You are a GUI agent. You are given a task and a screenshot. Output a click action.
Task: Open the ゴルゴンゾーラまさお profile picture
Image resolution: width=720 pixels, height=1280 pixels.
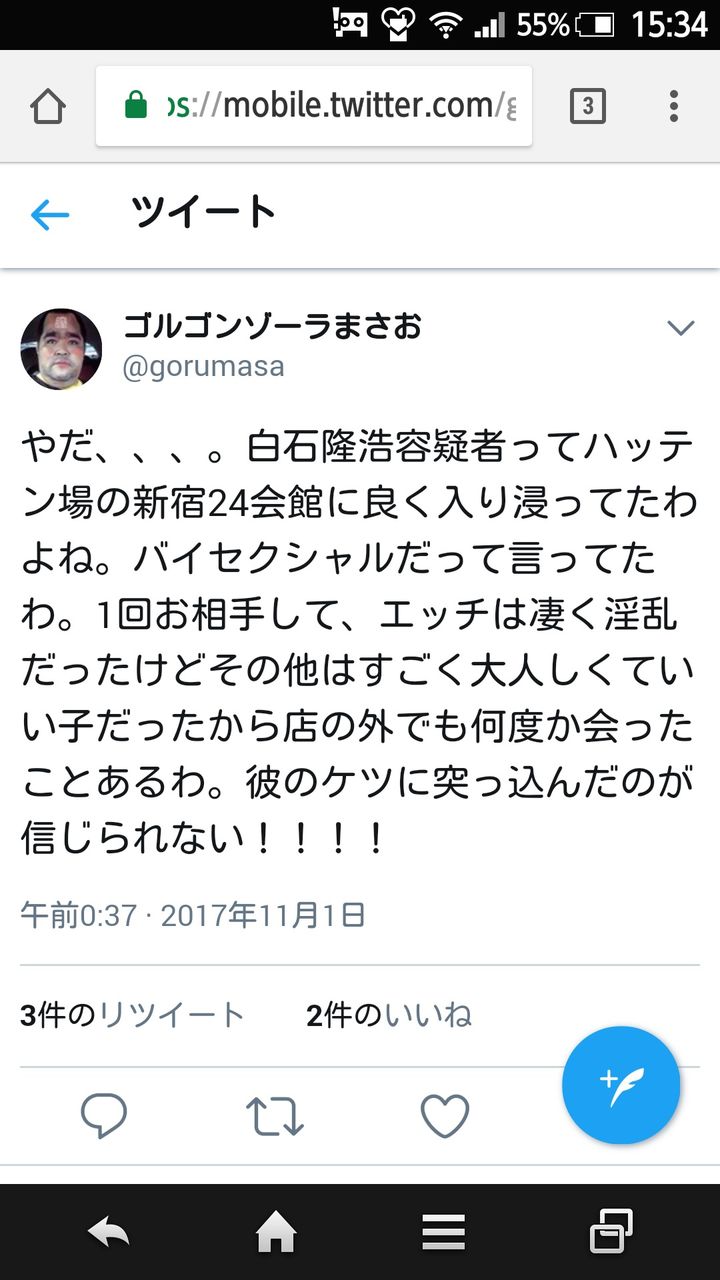tap(61, 349)
